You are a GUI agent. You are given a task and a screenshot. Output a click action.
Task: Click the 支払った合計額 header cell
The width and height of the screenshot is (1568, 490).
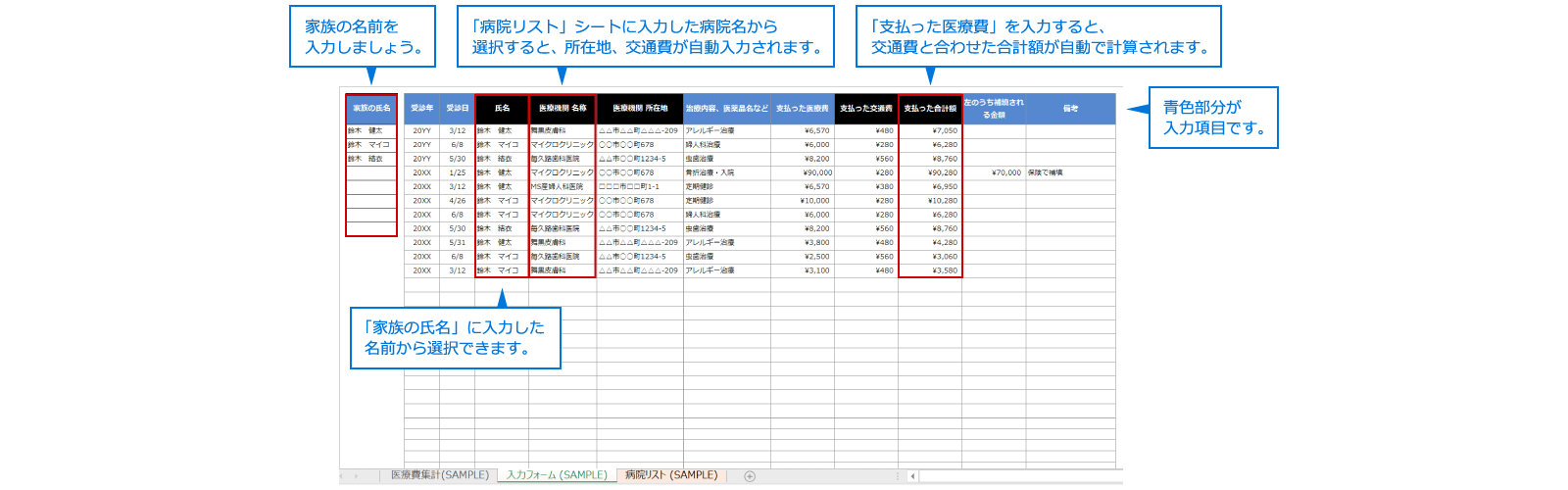(x=930, y=109)
